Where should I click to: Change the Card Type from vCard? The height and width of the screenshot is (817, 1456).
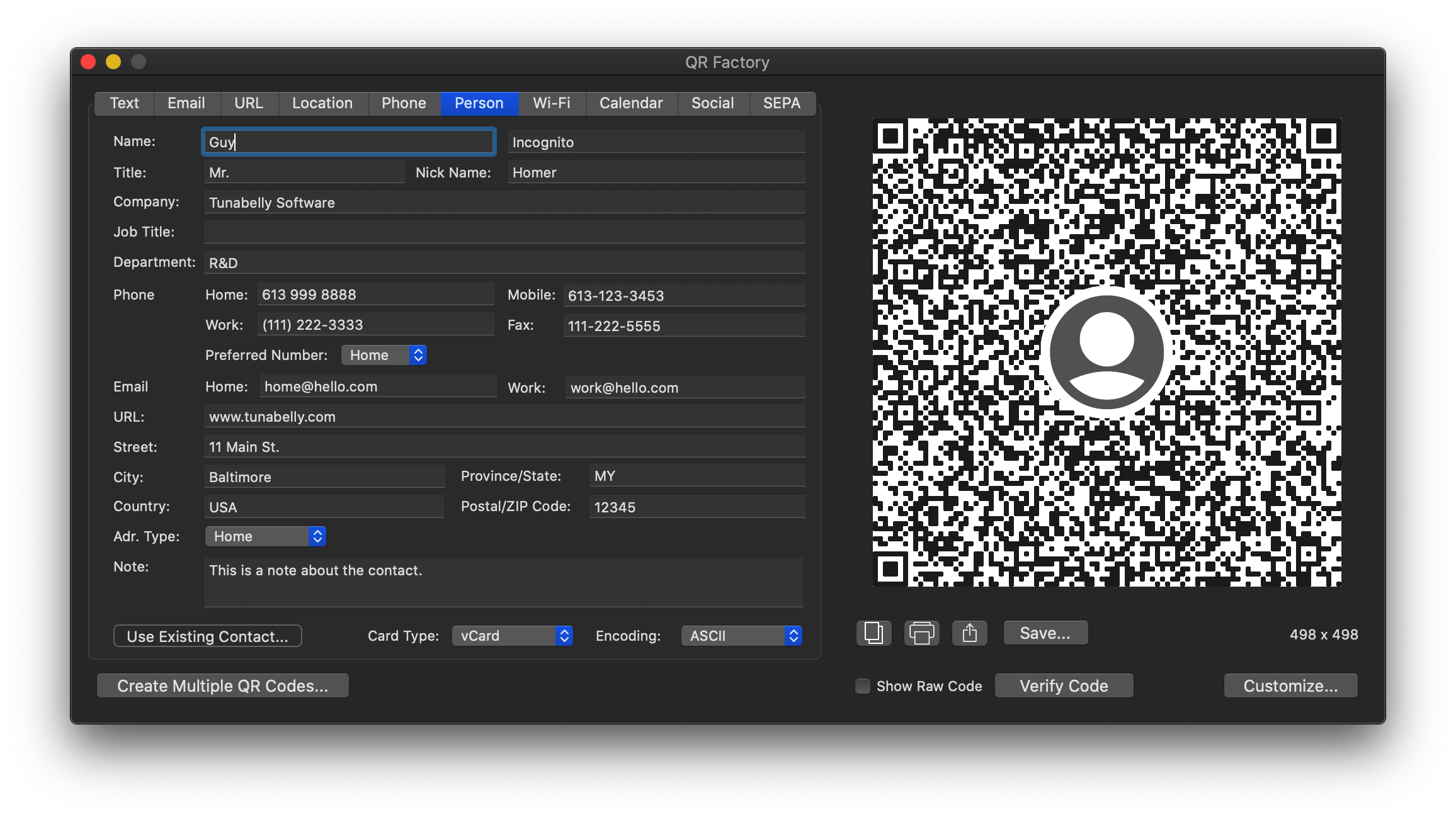coord(512,636)
